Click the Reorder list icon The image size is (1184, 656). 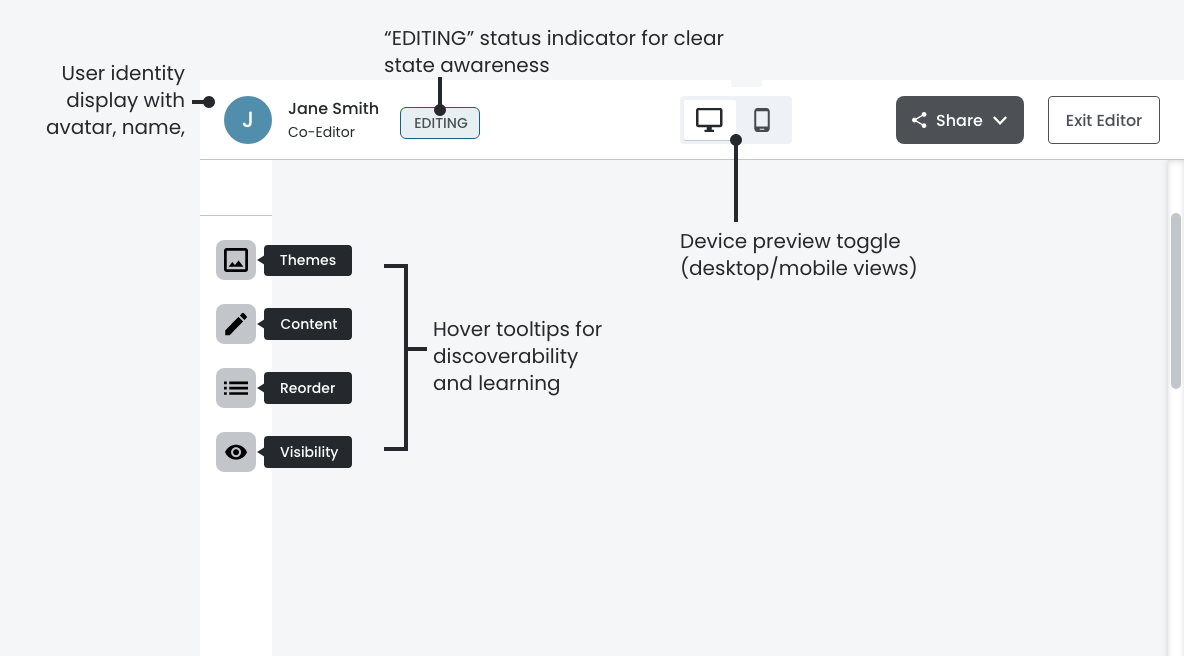pos(236,388)
